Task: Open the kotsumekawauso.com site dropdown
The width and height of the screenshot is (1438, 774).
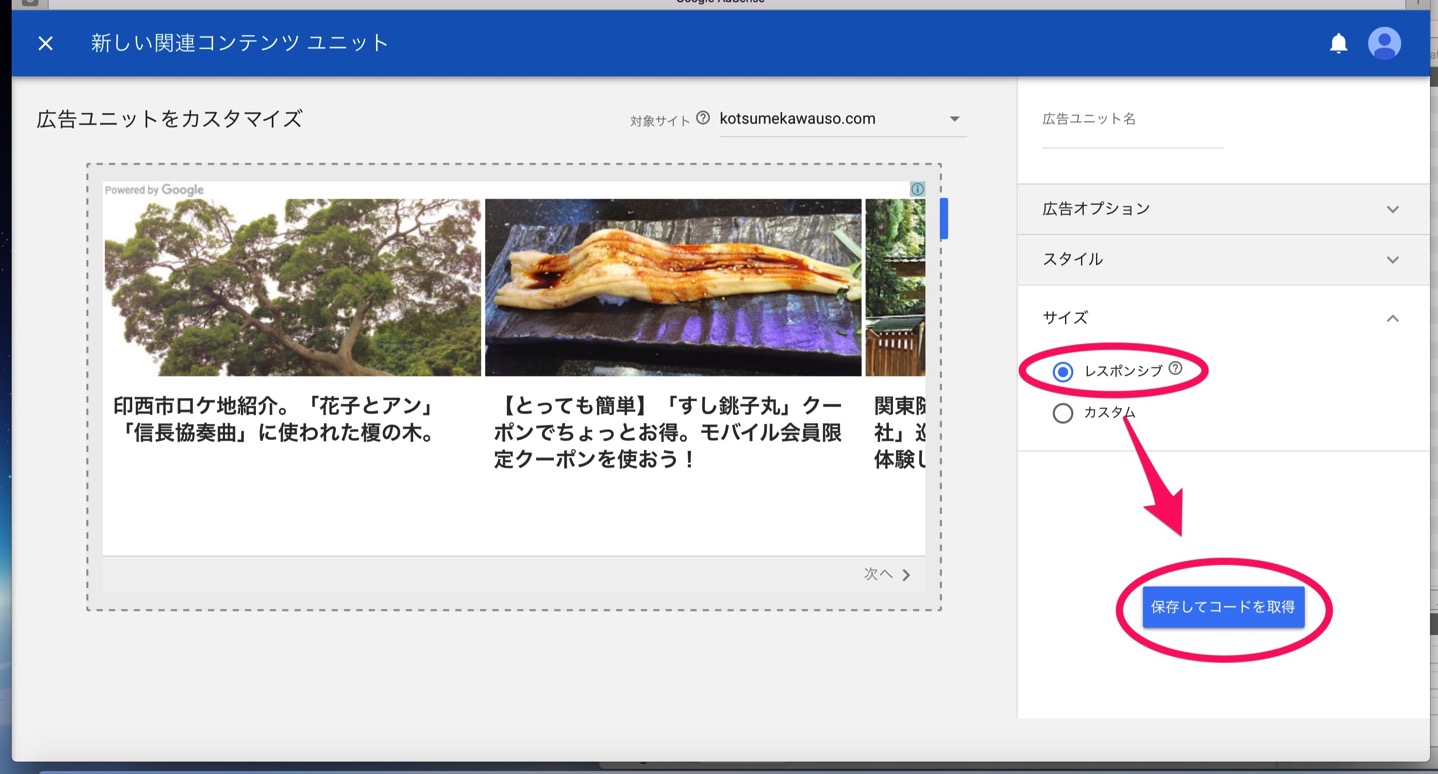Action: tap(843, 119)
